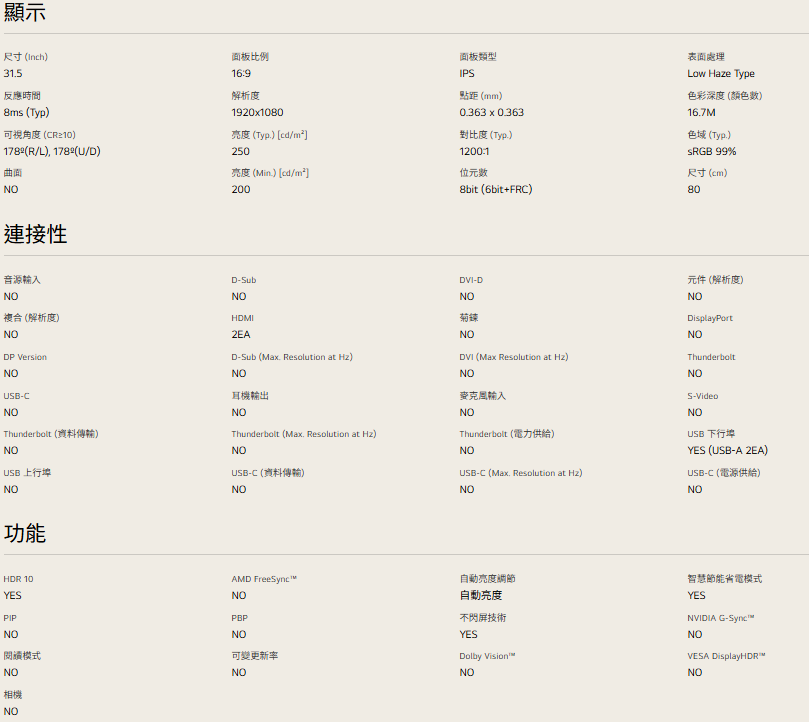Click the DisplayPort label
Screen dimensions: 809x722
pos(709,318)
